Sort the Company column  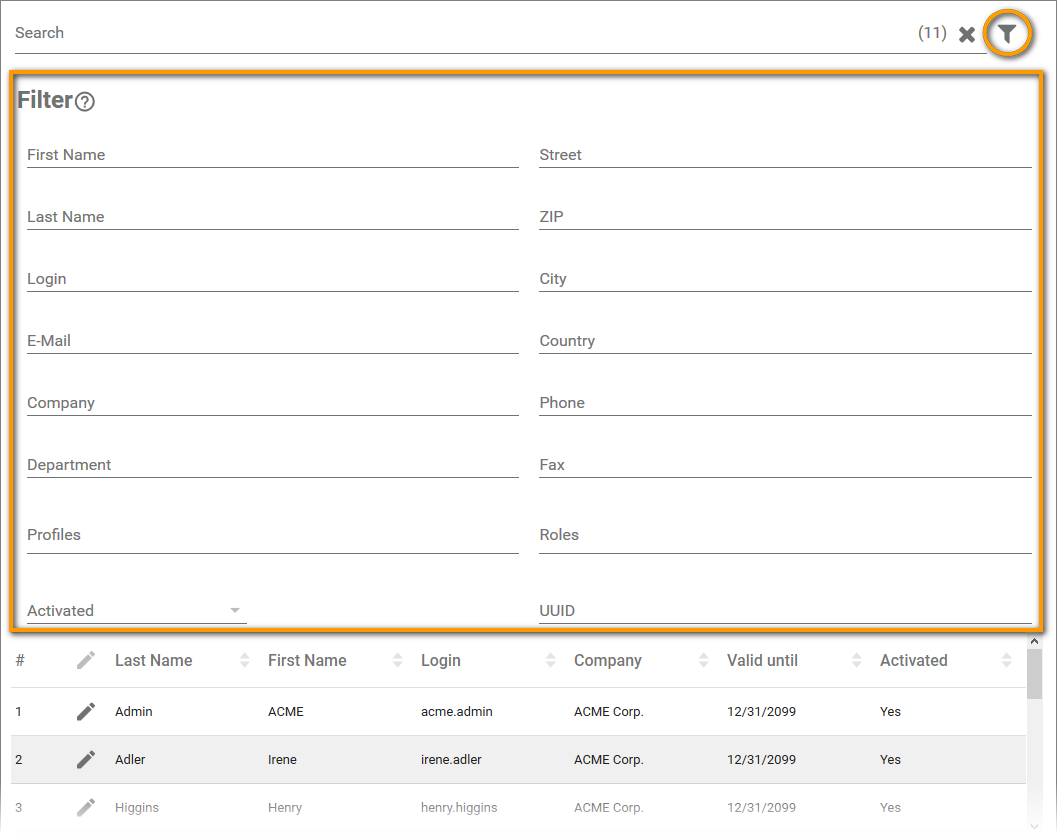coord(704,661)
